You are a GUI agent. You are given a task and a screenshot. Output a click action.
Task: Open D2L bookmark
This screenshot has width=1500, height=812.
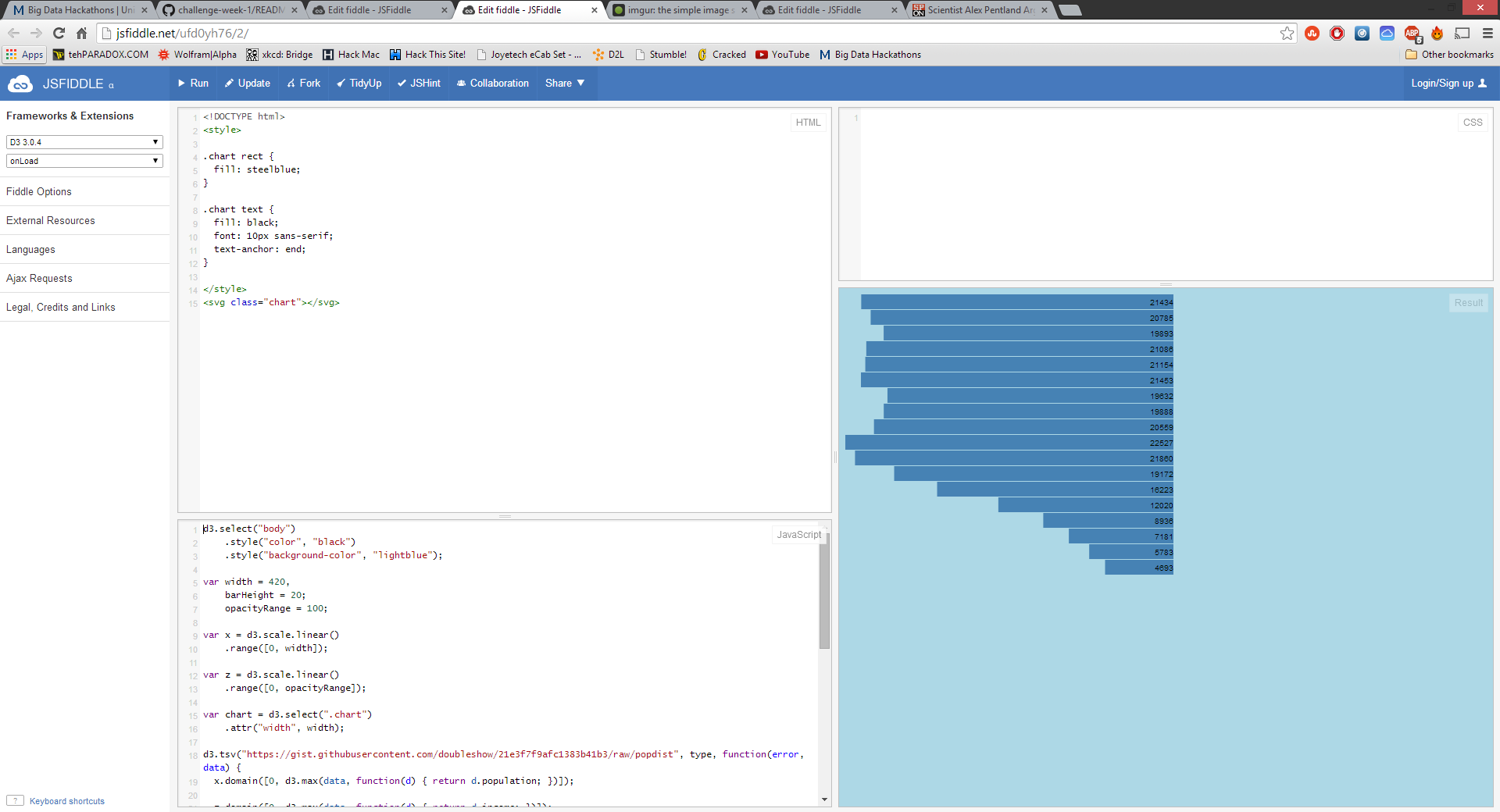pyautogui.click(x=609, y=55)
